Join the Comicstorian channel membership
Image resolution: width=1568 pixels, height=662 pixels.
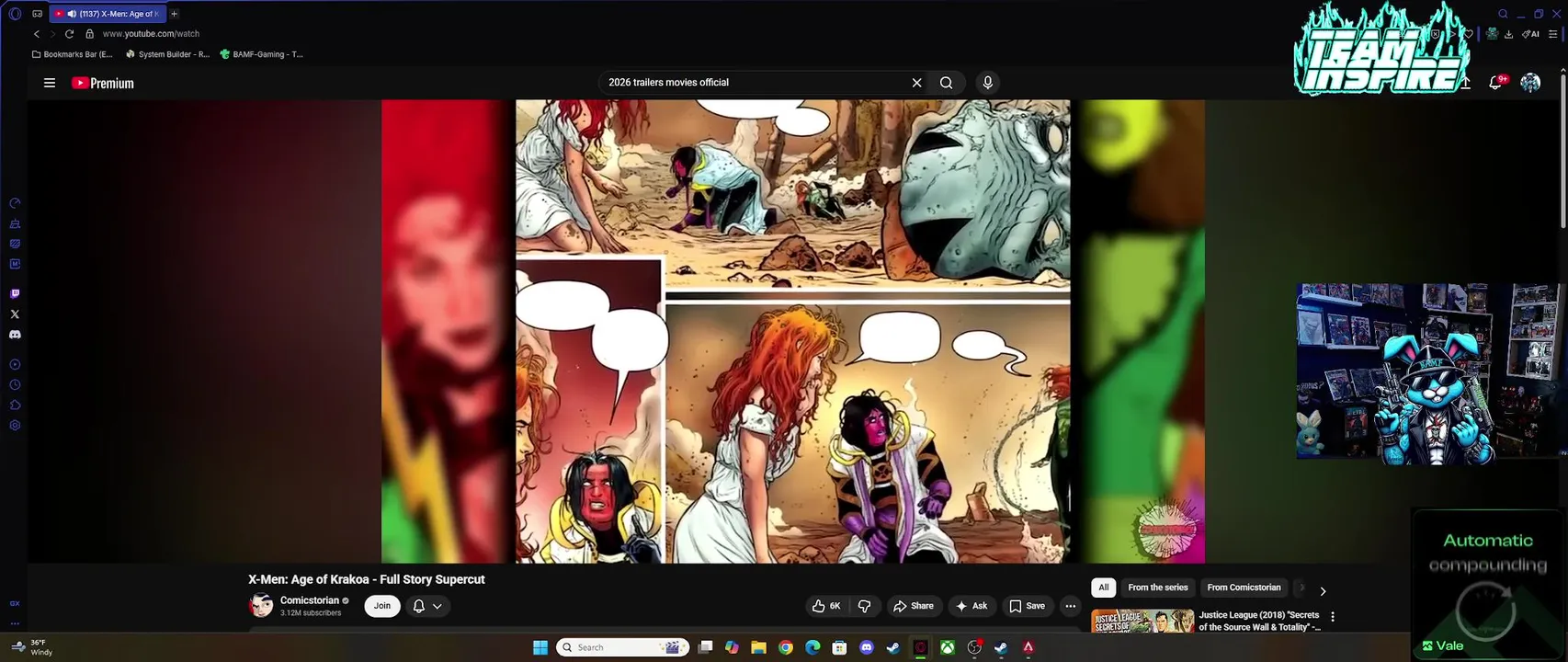[382, 606]
